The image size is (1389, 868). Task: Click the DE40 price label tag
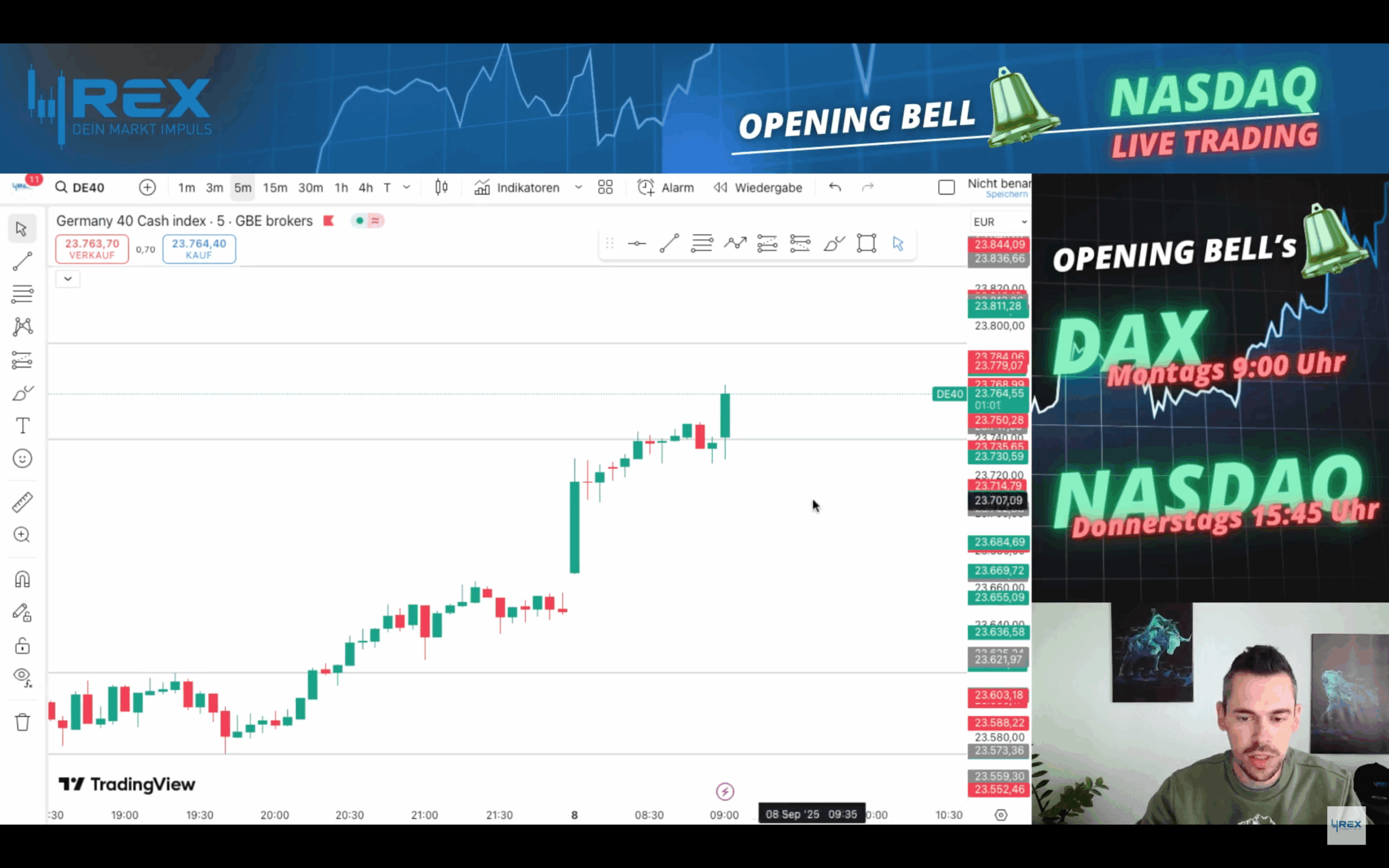(x=950, y=394)
